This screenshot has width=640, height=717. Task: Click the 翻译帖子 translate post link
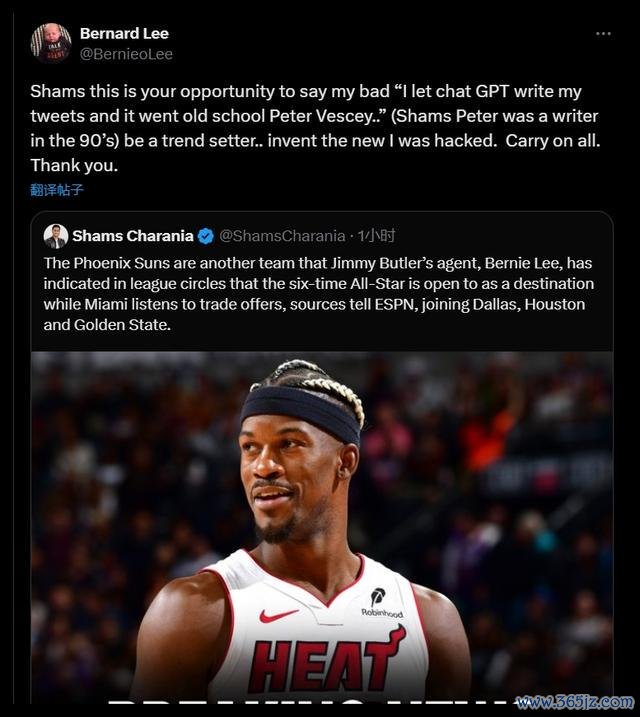tap(57, 190)
